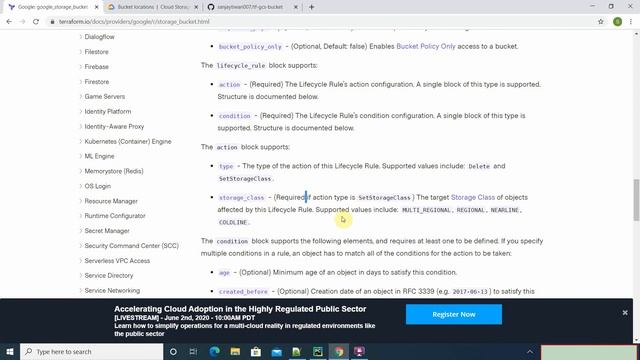Expand the Game Servers sidebar section
Screen dimensions: 640x360
(x=104, y=97)
